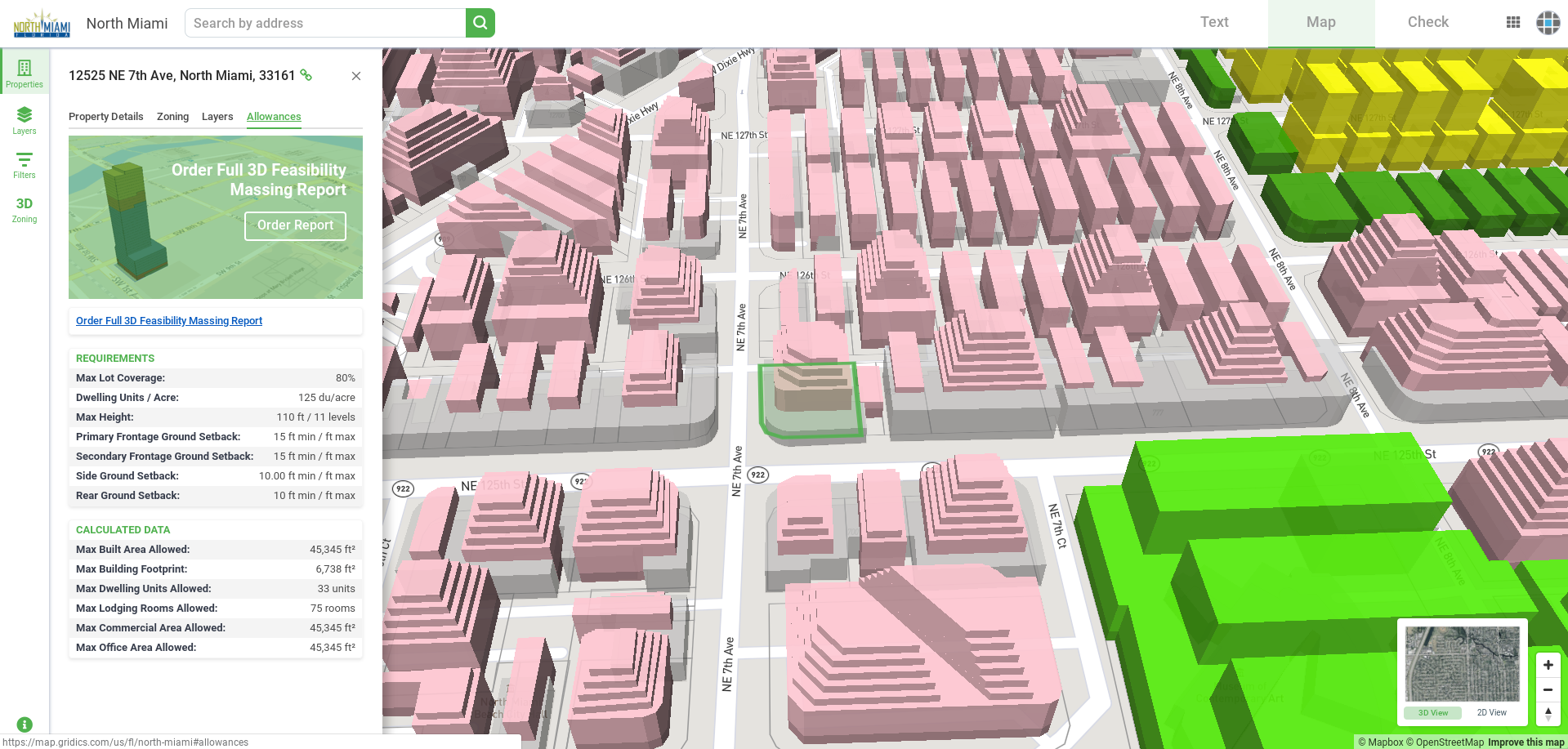Viewport: 1568px width, 749px height.
Task: Click the REQUIREMENTS section heading
Action: [115, 359]
